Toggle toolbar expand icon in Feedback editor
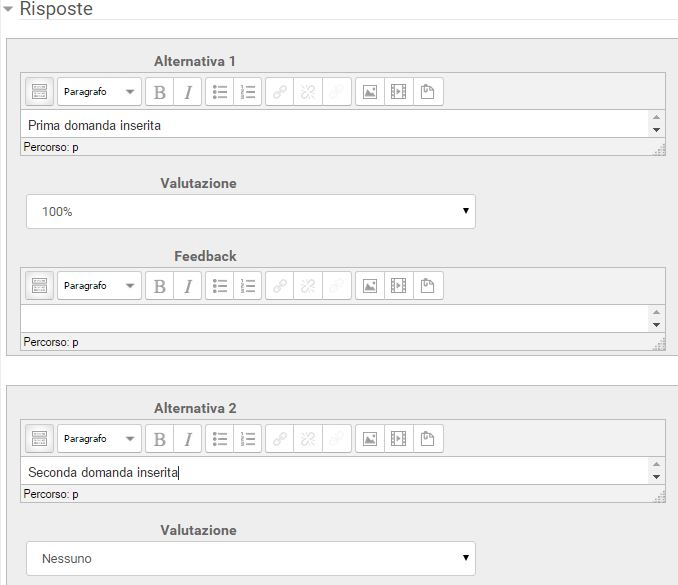Image resolution: width=678 pixels, height=585 pixels. (39, 286)
